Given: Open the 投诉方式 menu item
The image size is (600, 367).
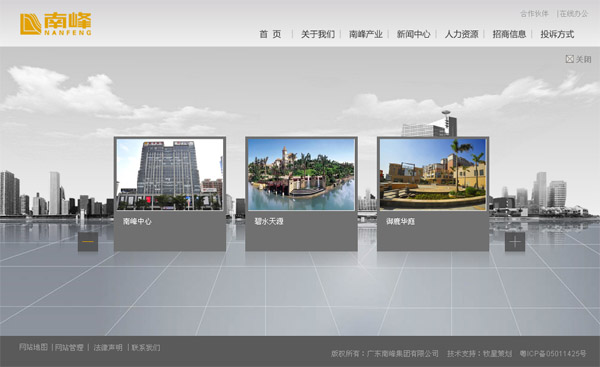Looking at the screenshot, I should click(x=557, y=34).
